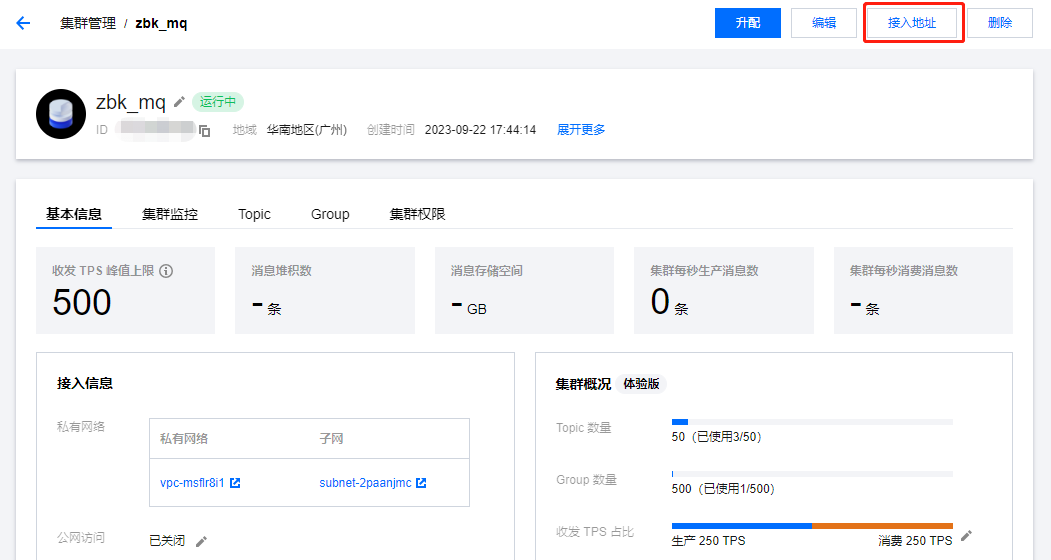Copy the cluster ID icon
Screen dimensions: 1051x560
[x=205, y=131]
